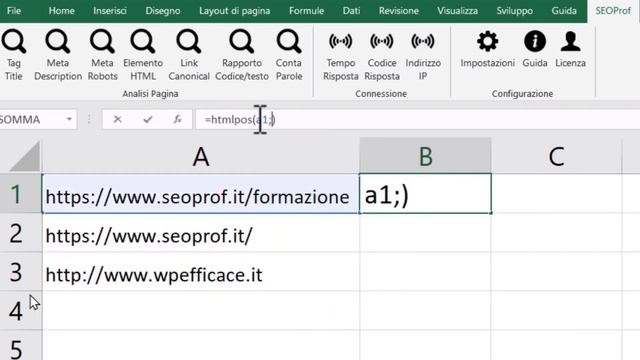Open the Dati tab
This screenshot has width=640, height=360.
pos(351,11)
